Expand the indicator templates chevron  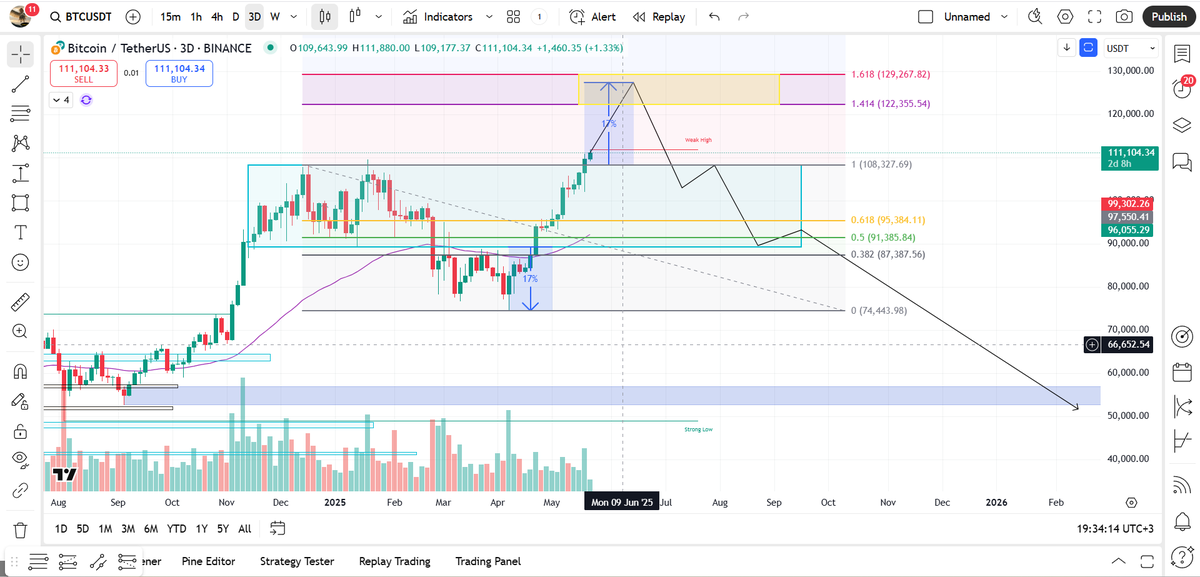click(489, 17)
